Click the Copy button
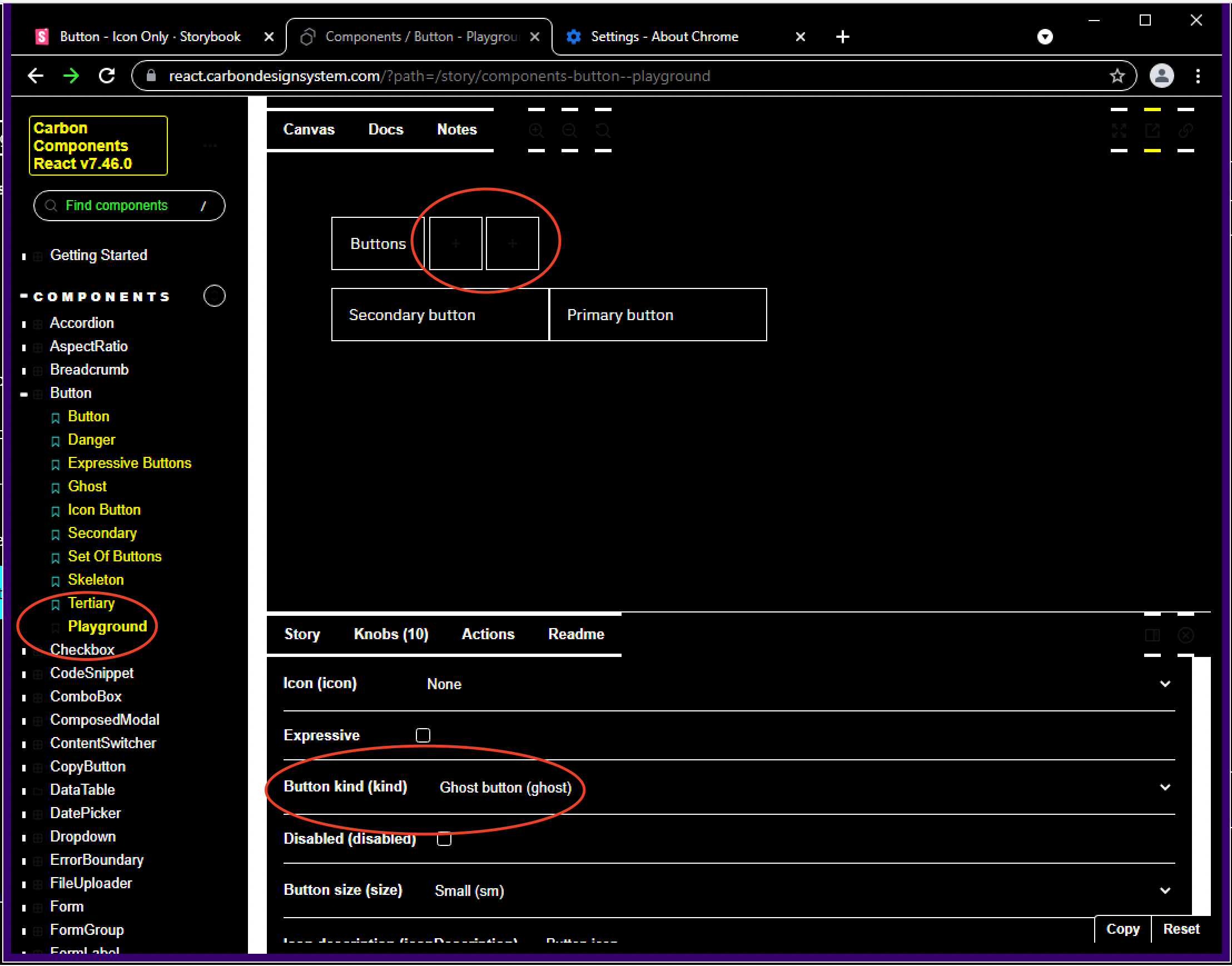The height and width of the screenshot is (966, 1232). pyautogui.click(x=1123, y=929)
